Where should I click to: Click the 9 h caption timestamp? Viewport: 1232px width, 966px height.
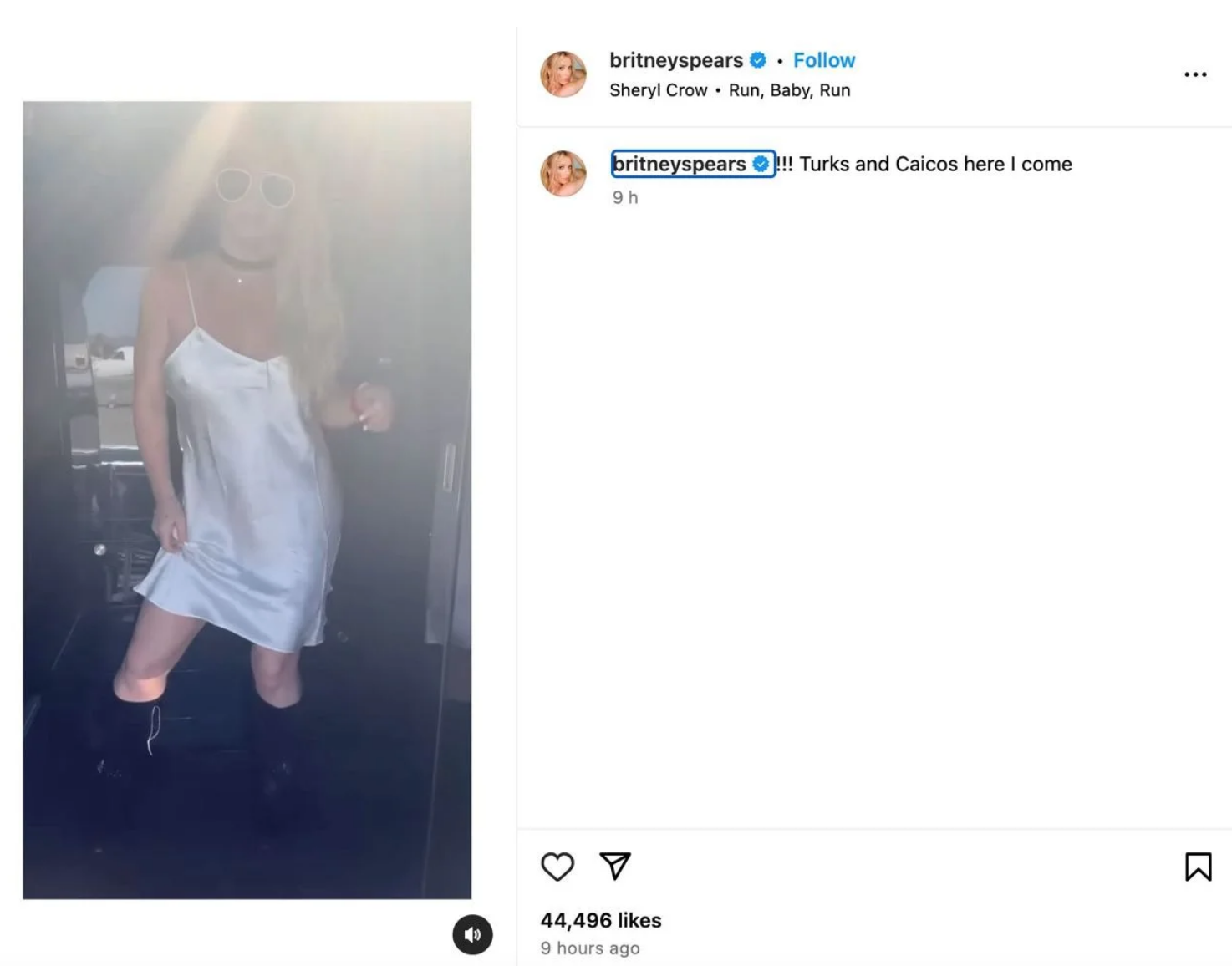(x=625, y=197)
